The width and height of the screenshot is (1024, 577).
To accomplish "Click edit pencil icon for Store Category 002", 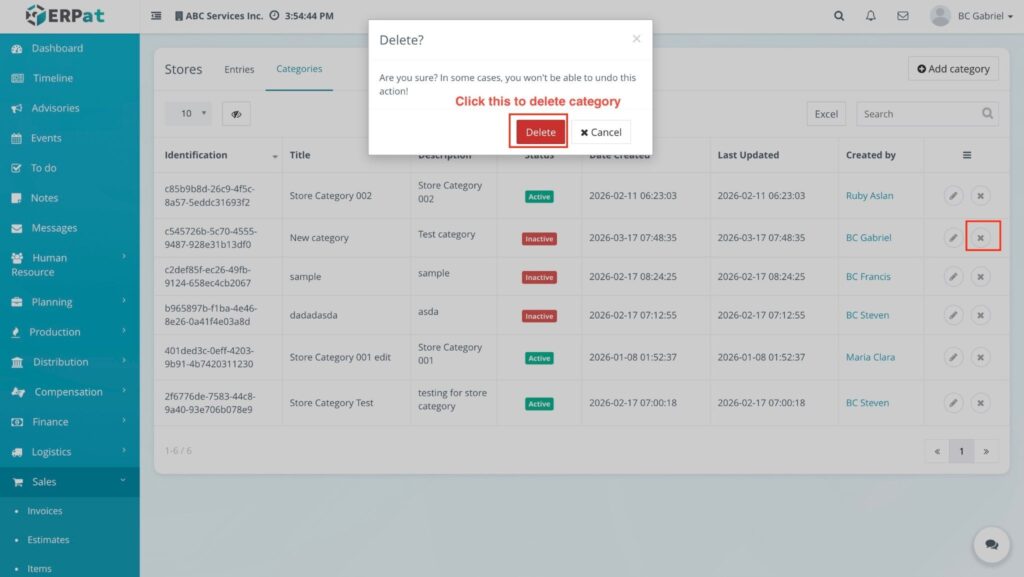I will tap(953, 196).
